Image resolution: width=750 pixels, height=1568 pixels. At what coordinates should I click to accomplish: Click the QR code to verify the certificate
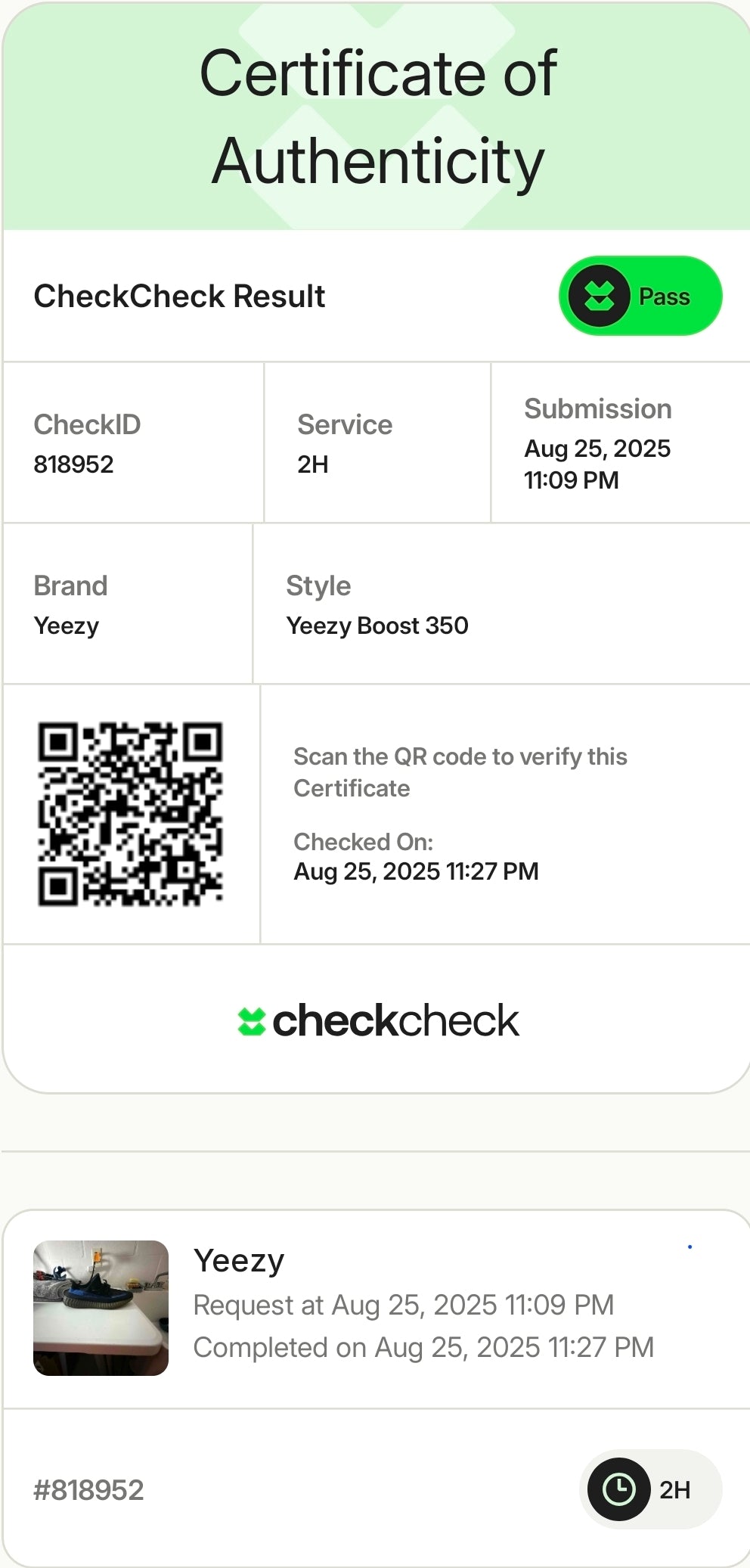(x=130, y=814)
